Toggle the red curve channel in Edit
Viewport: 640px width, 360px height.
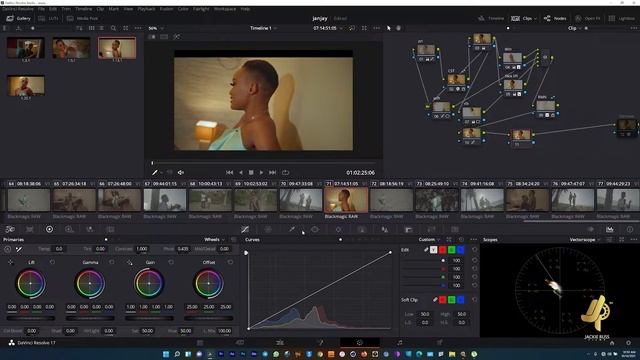tap(442, 250)
